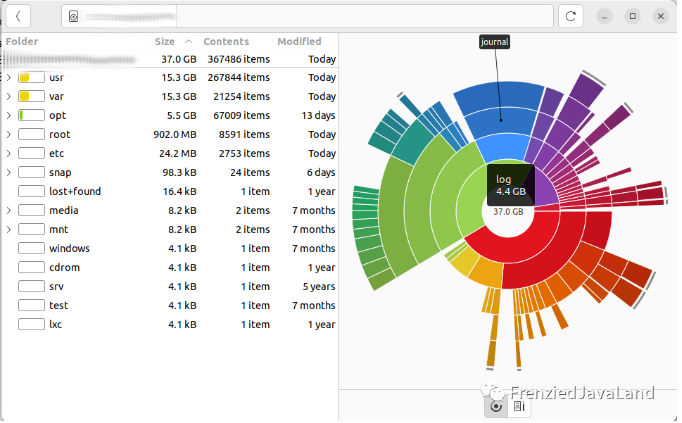Click the journal segment in the ring chart

tap(501, 120)
